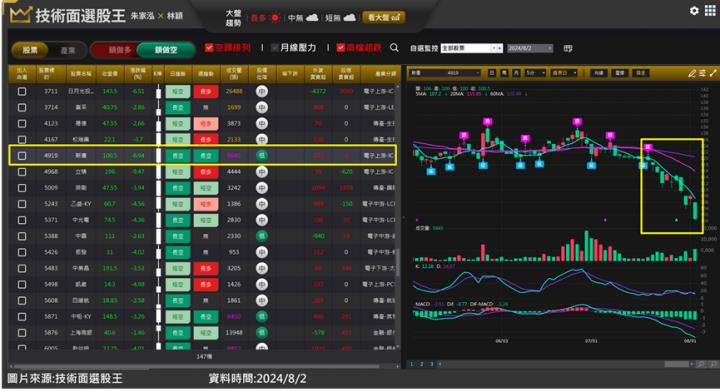Click the 看大盤 button
720x392 pixels.
point(383,17)
